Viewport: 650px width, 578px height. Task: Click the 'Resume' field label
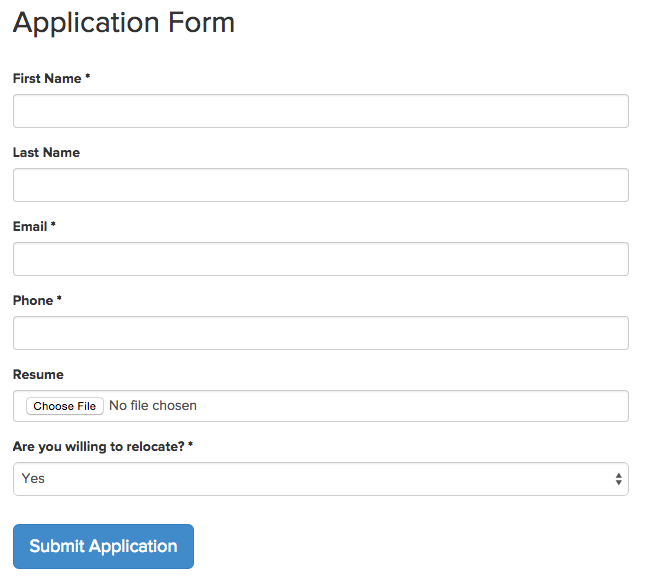click(x=38, y=375)
